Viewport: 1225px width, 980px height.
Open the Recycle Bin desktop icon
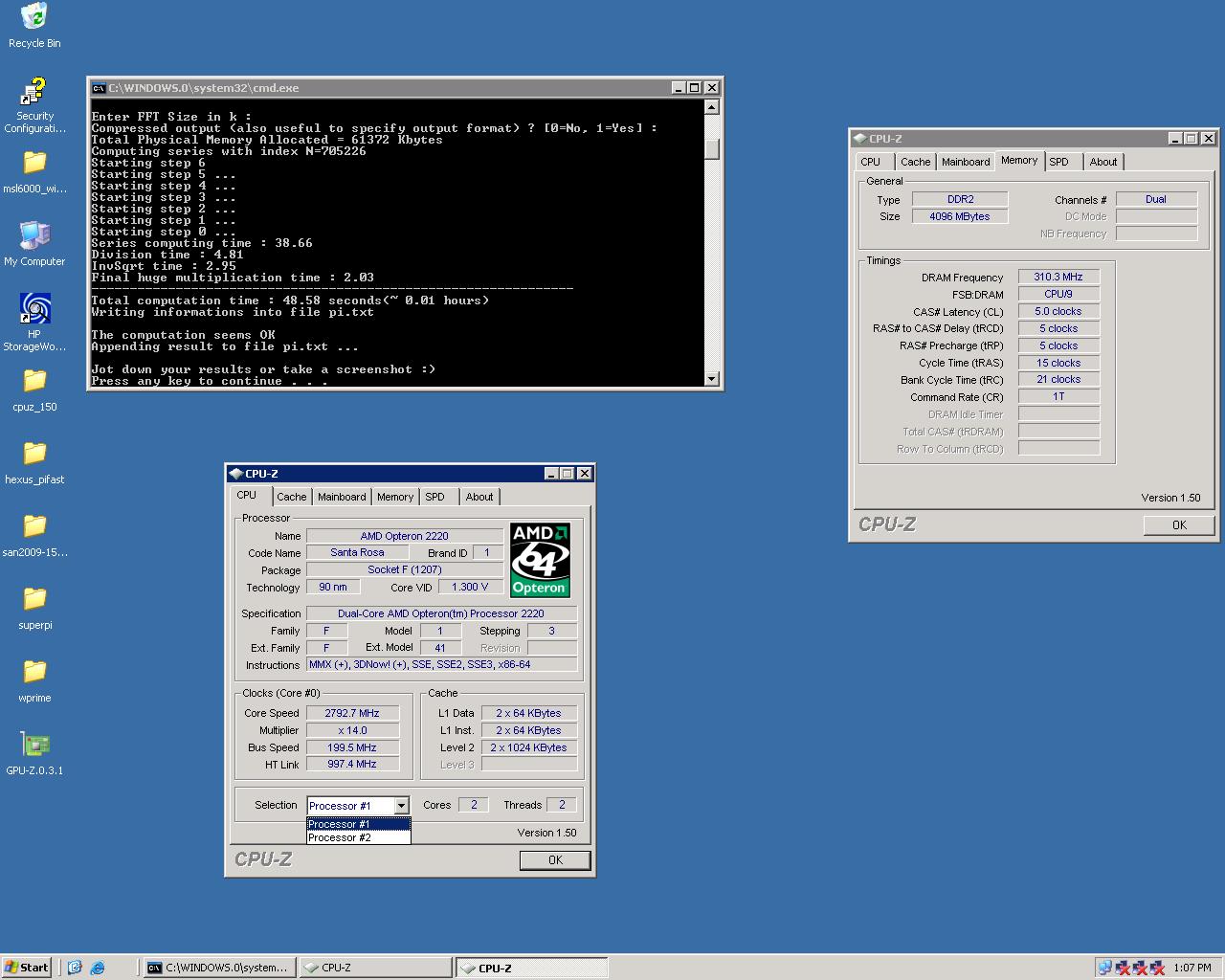pos(34,17)
